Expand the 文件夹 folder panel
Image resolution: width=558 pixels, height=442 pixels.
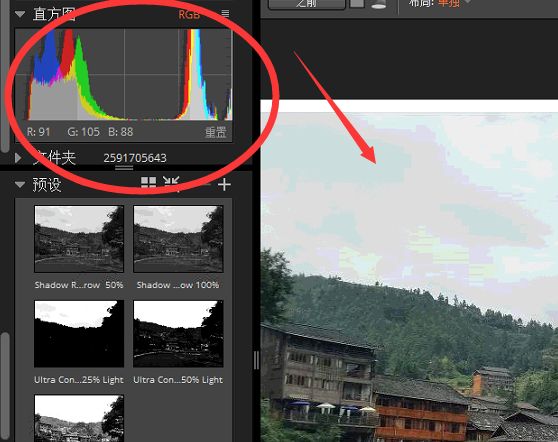[x=18, y=158]
